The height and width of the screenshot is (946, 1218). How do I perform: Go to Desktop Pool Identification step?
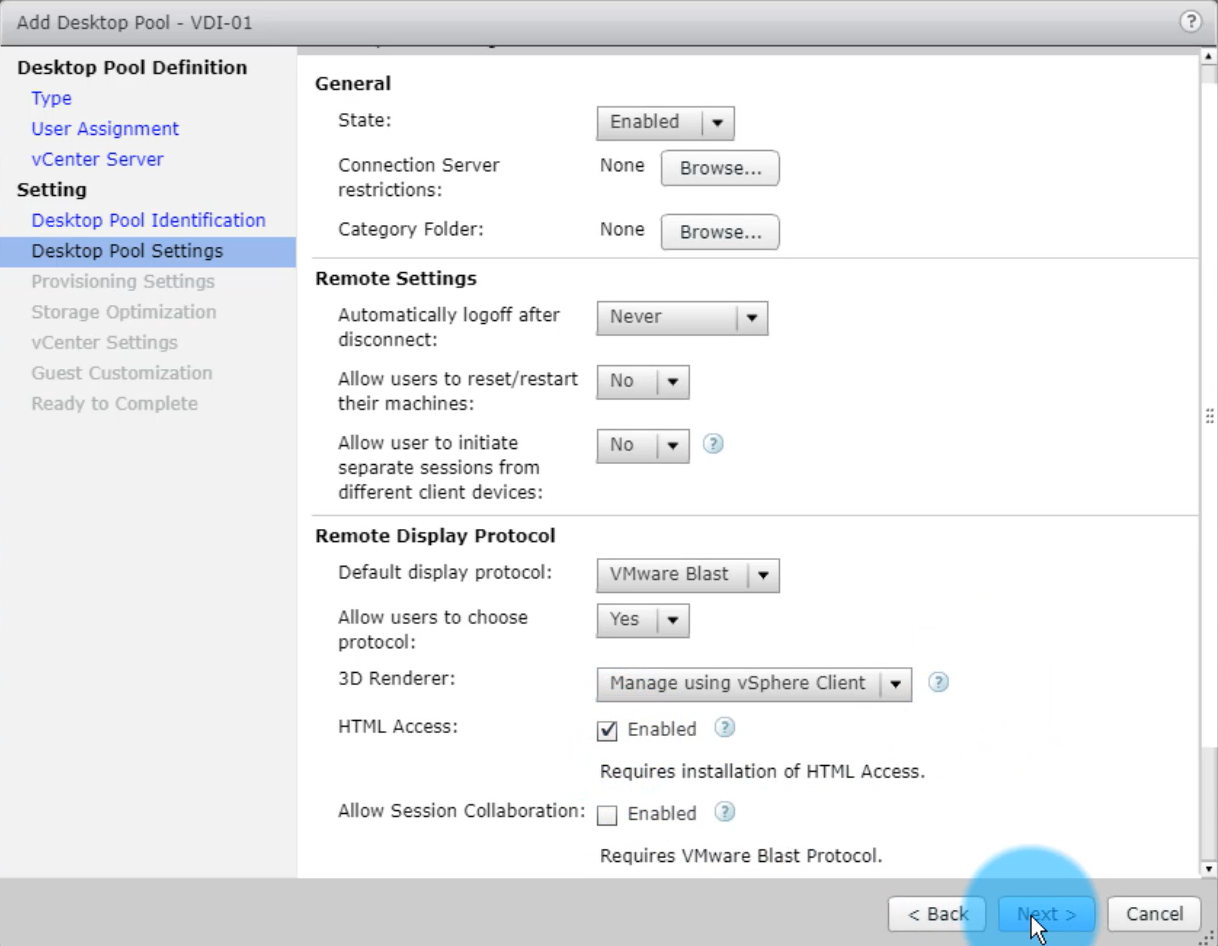point(148,220)
